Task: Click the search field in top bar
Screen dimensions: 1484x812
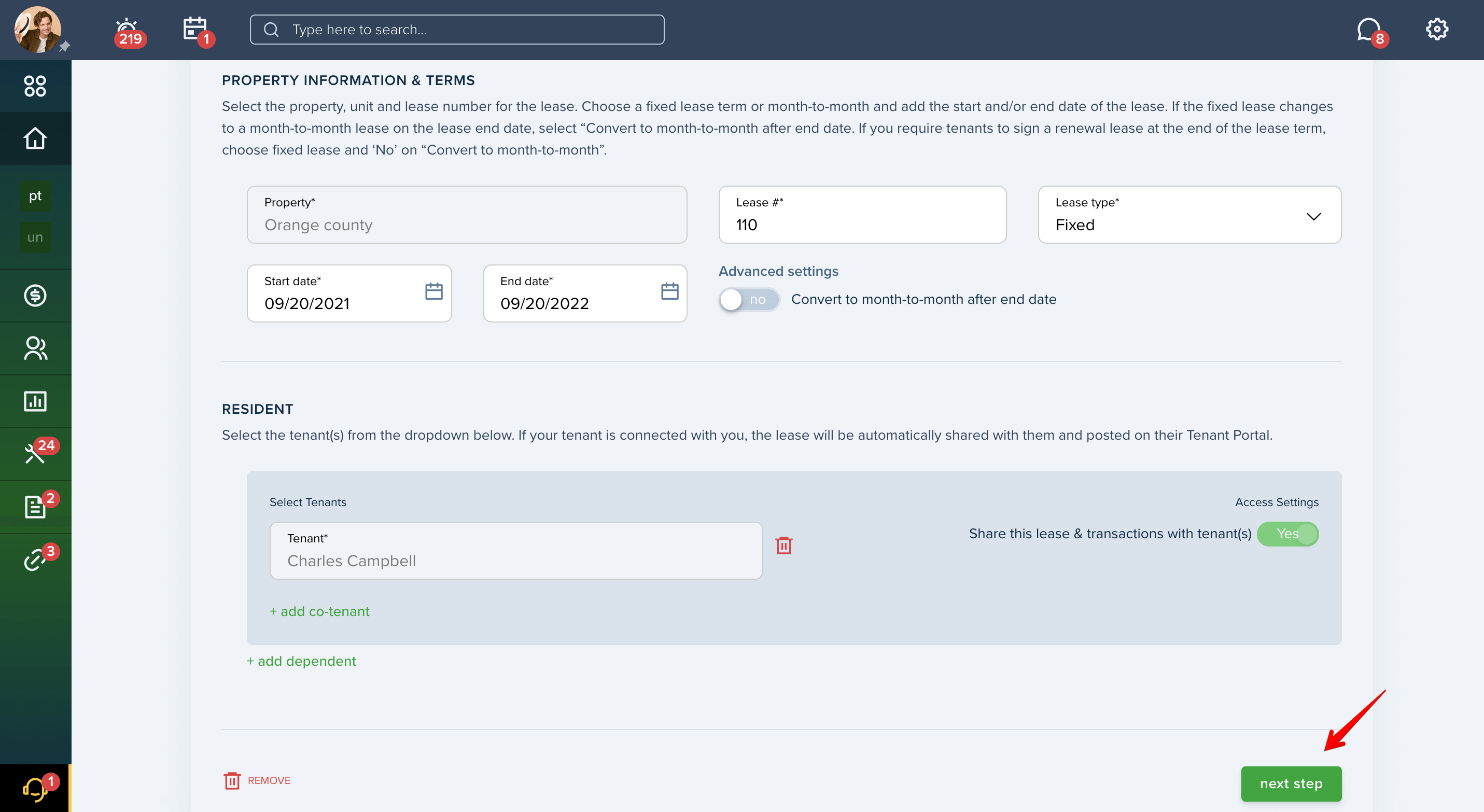Action: click(457, 30)
